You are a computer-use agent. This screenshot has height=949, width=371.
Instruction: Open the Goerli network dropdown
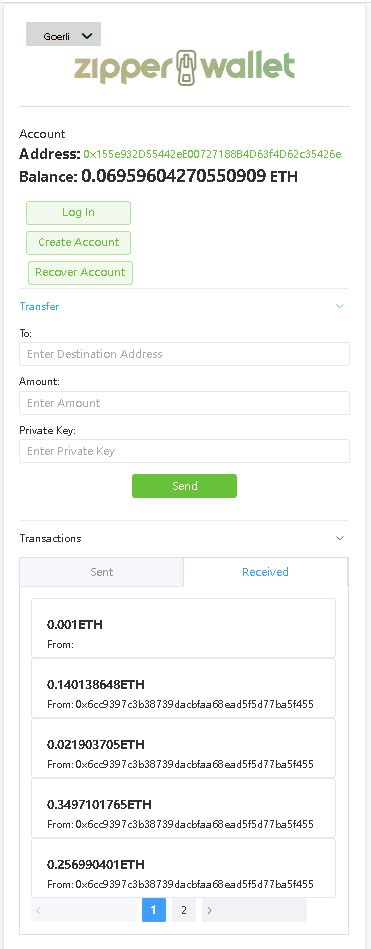pos(64,35)
